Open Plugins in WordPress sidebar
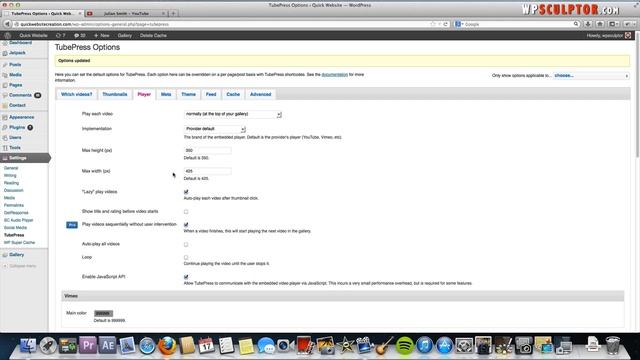 pyautogui.click(x=17, y=127)
